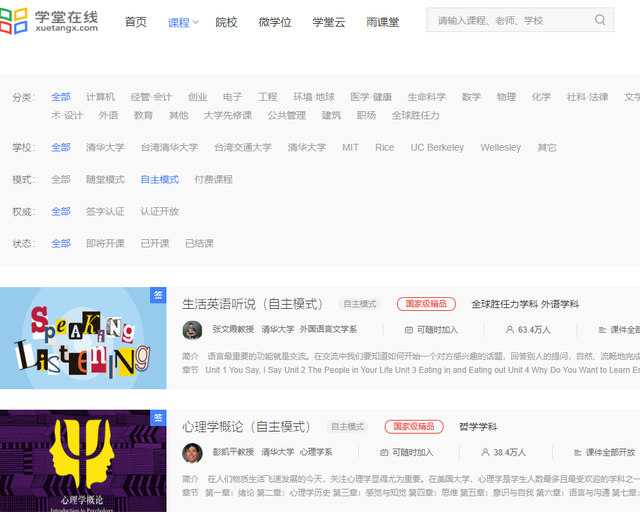Click the signature badge on the psychology course thumbnail
Screen dimensions: 640x514
coord(158,417)
